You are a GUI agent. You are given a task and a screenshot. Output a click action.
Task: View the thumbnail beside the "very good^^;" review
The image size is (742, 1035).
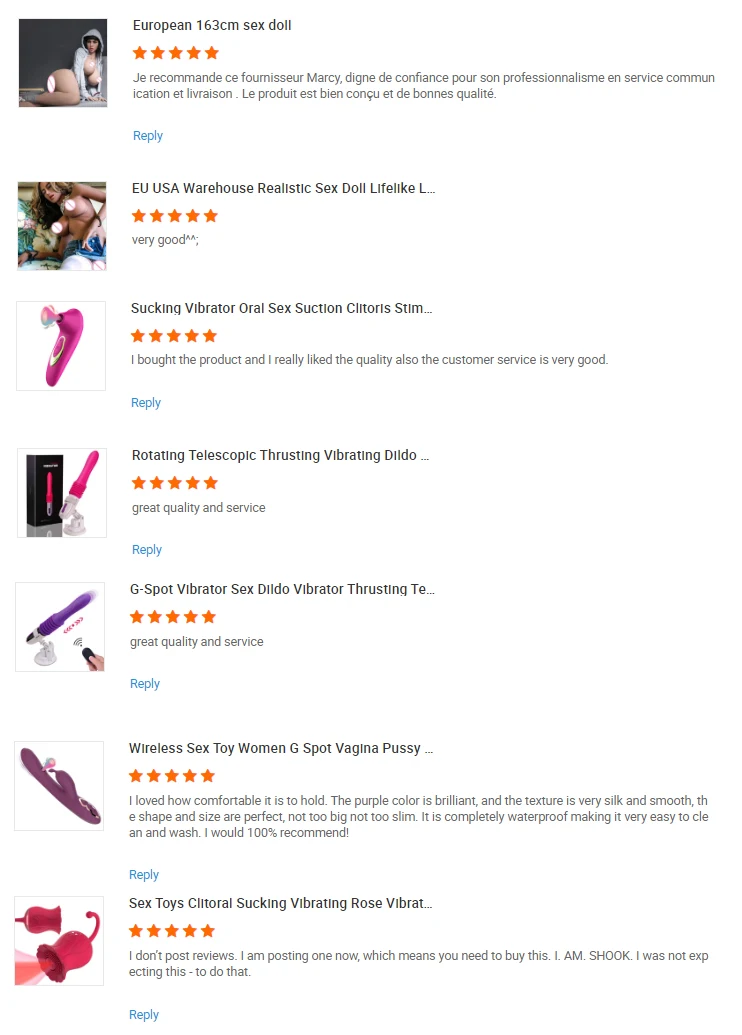[x=61, y=226]
